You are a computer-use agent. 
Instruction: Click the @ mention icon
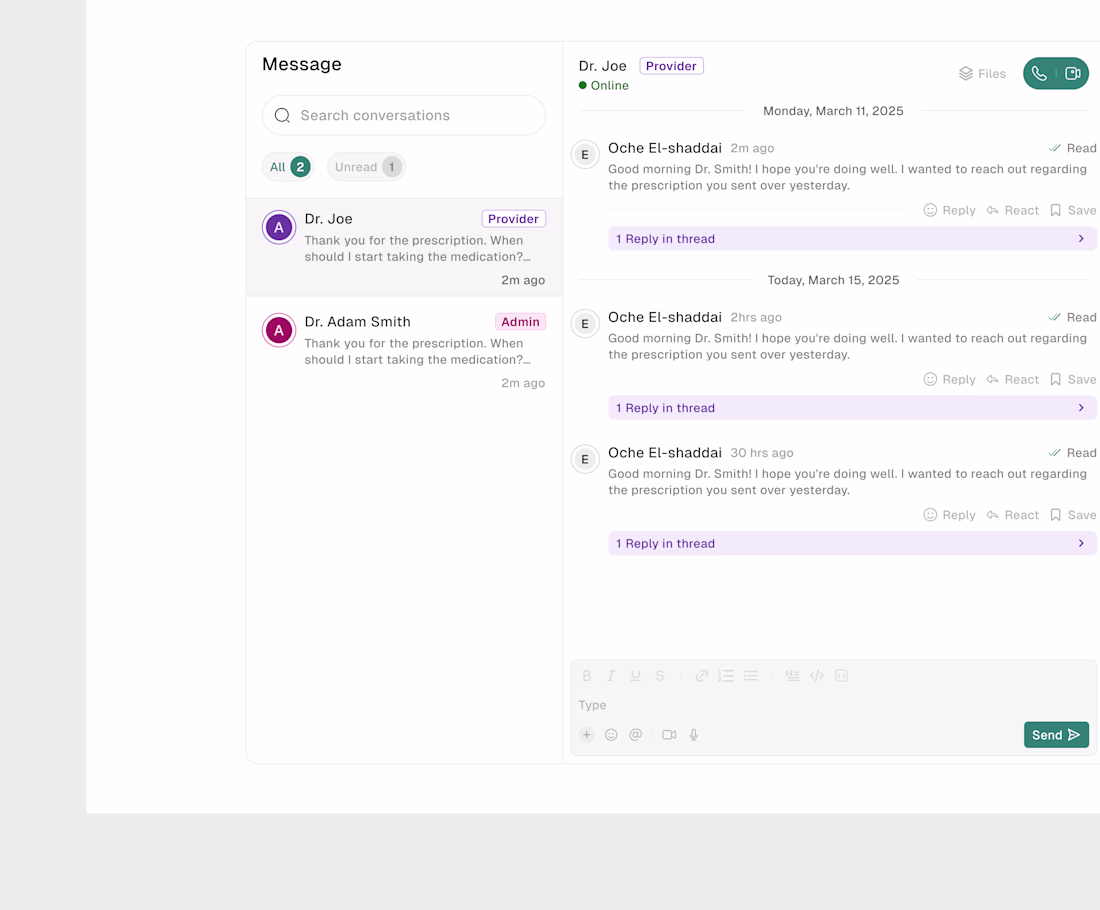tap(636, 735)
